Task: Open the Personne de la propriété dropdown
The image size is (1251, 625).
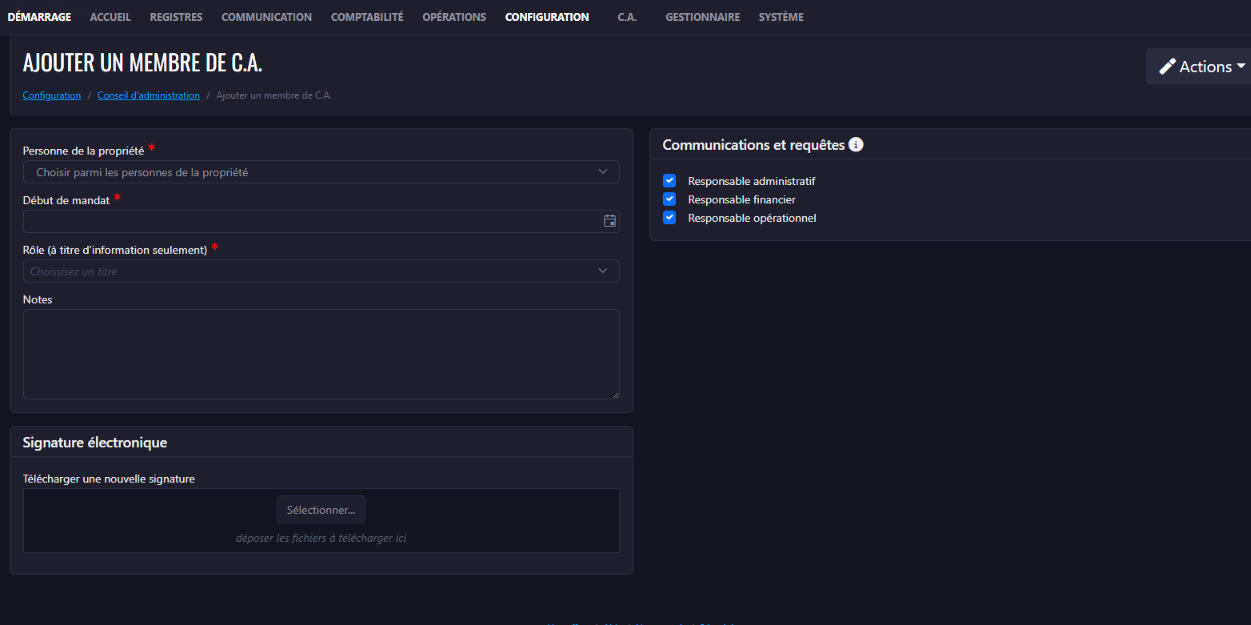Action: [321, 172]
